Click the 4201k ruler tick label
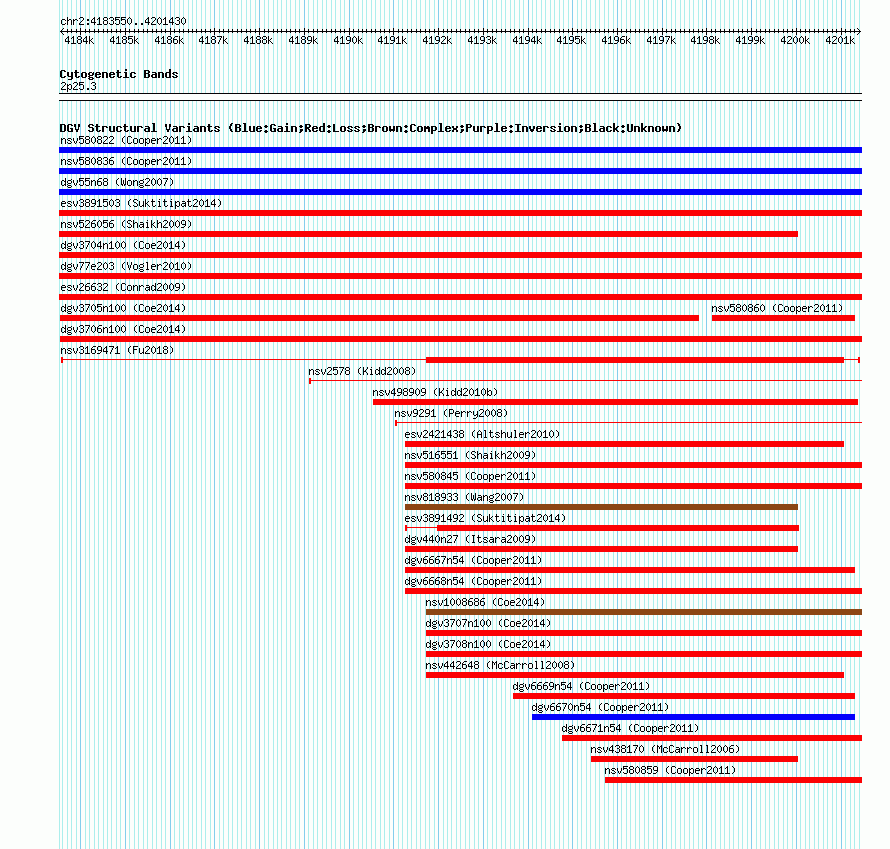 [x=839, y=40]
